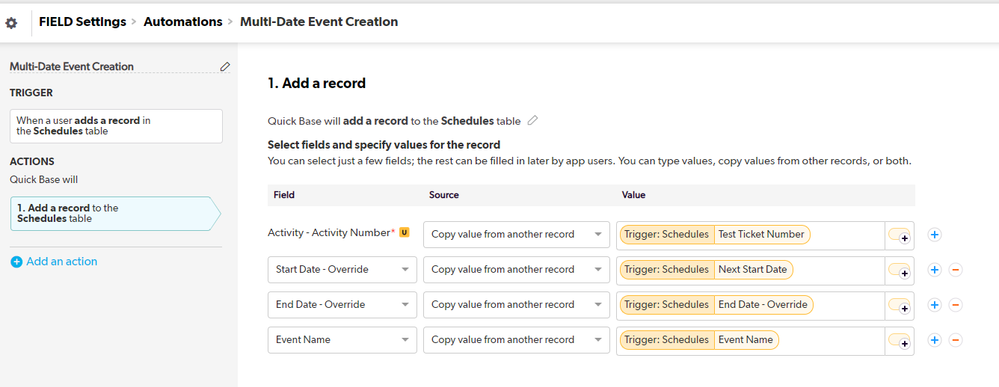Open the Event Name field dropdown
Viewport: 999px width, 387px height.
pos(342,340)
